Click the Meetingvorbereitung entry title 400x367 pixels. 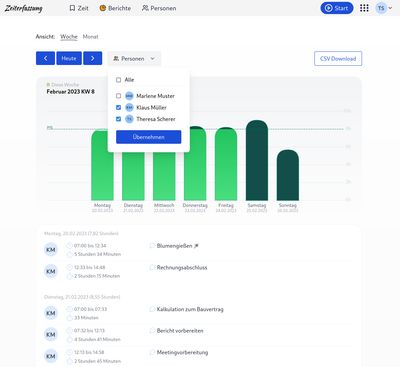pyautogui.click(x=182, y=352)
